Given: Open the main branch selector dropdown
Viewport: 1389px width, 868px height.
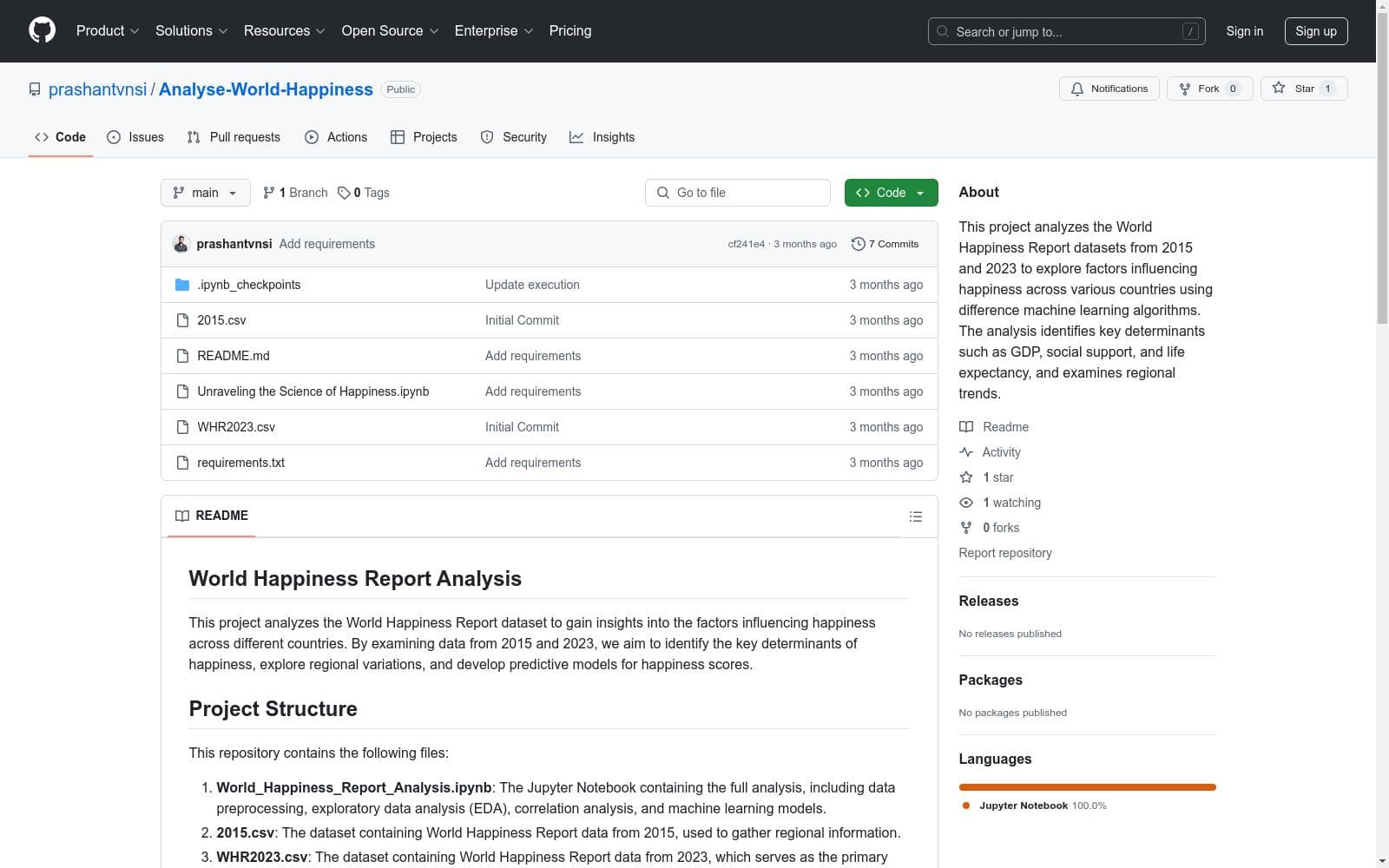Looking at the screenshot, I should coord(206,193).
